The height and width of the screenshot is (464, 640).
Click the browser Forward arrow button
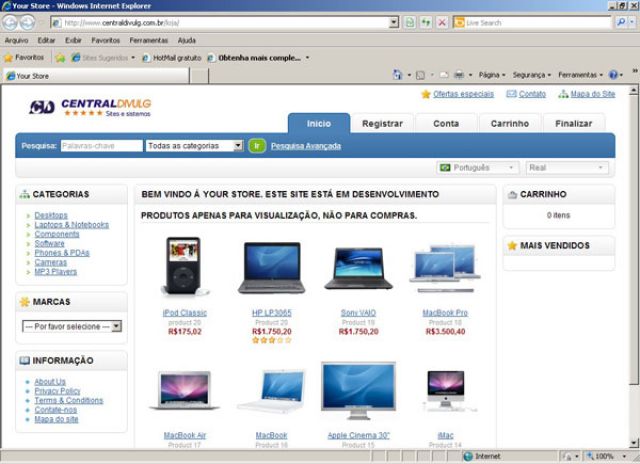click(27, 22)
